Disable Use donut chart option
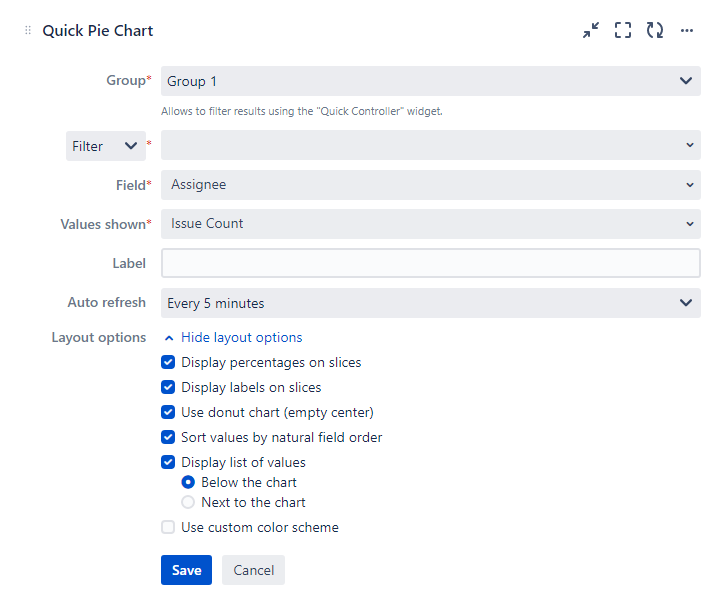The image size is (718, 608). [168, 412]
